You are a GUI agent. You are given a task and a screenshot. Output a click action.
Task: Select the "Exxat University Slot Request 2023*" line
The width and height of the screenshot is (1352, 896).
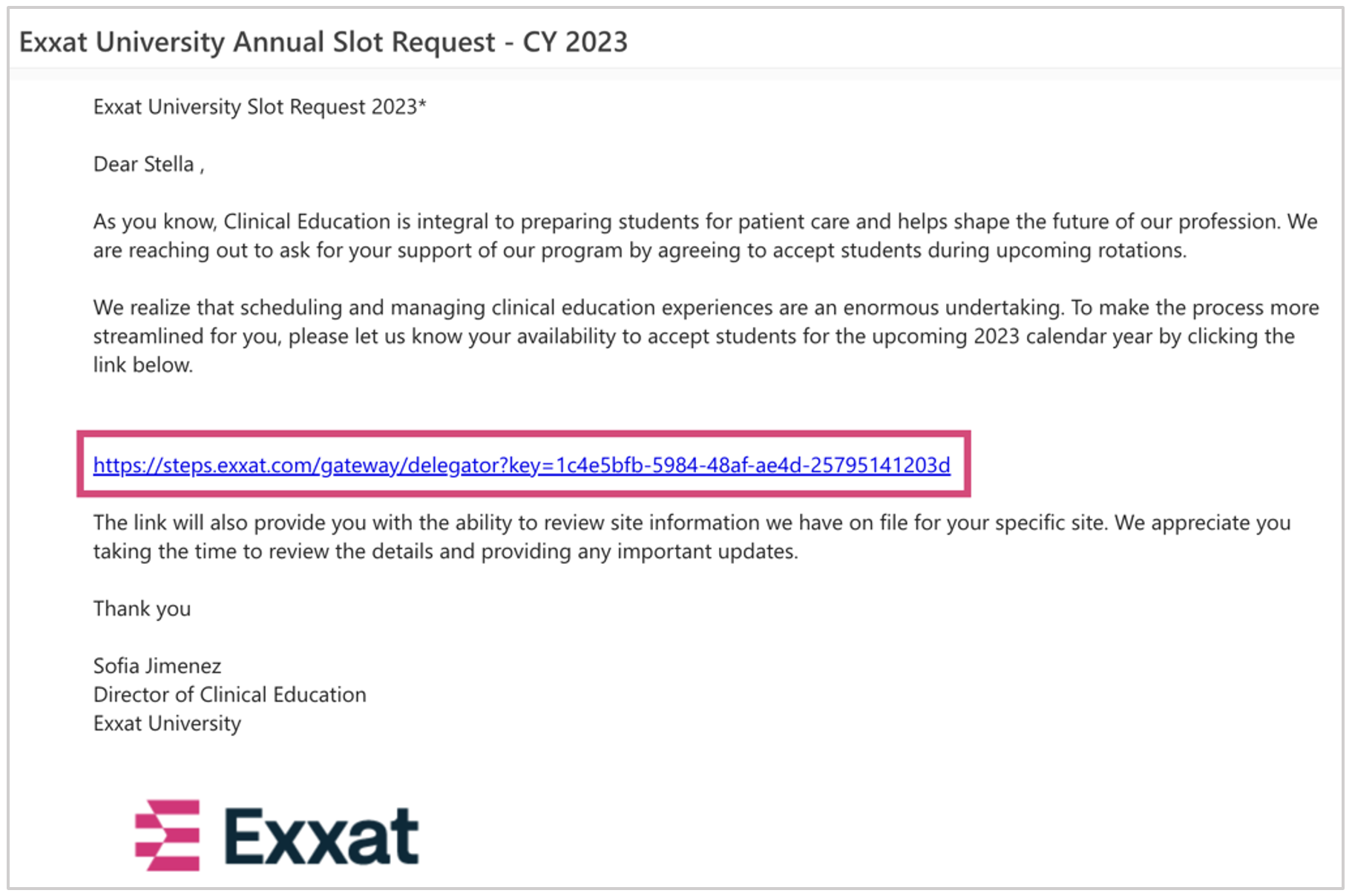(x=259, y=107)
